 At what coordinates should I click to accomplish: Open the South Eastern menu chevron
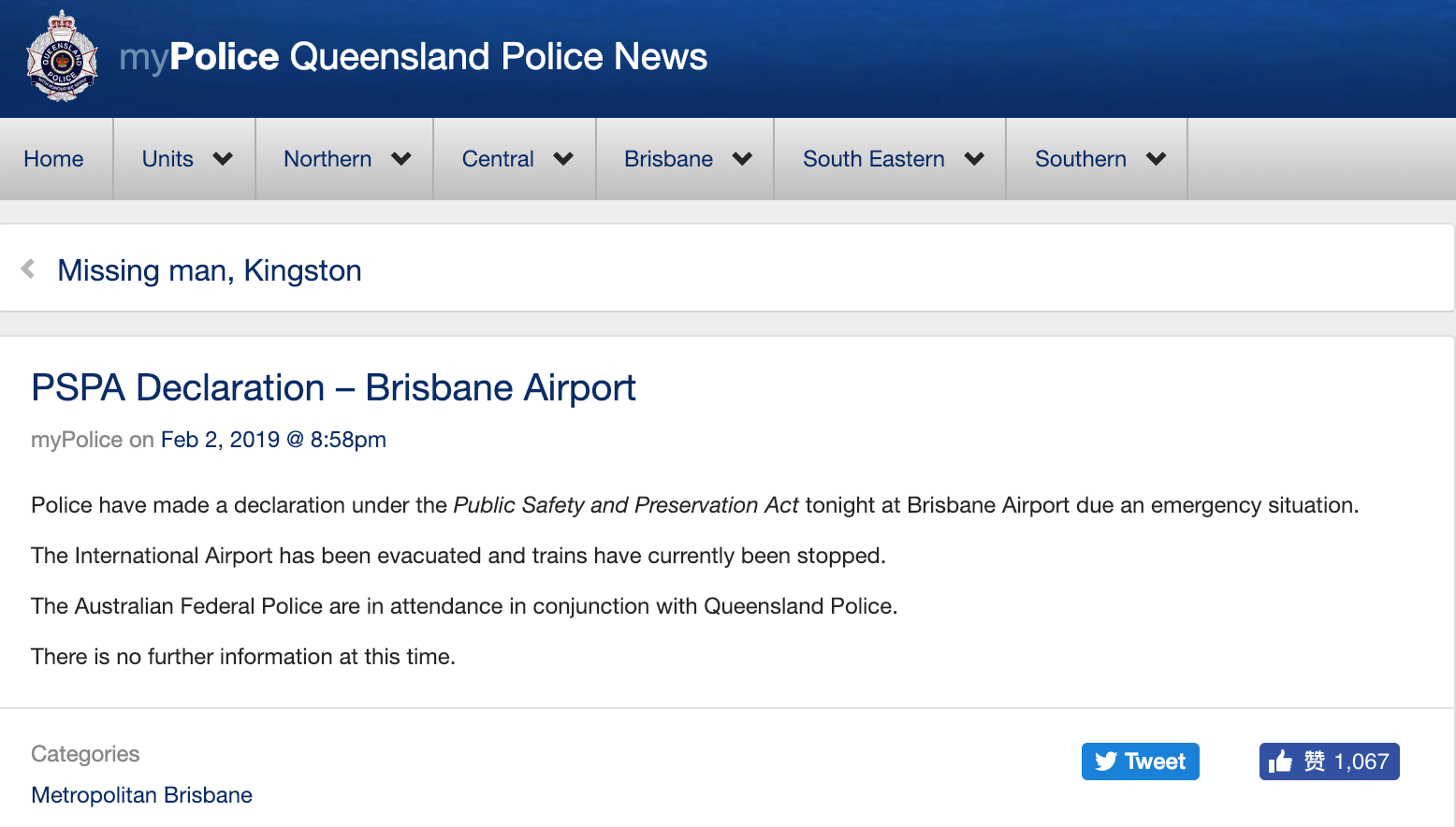pos(974,159)
